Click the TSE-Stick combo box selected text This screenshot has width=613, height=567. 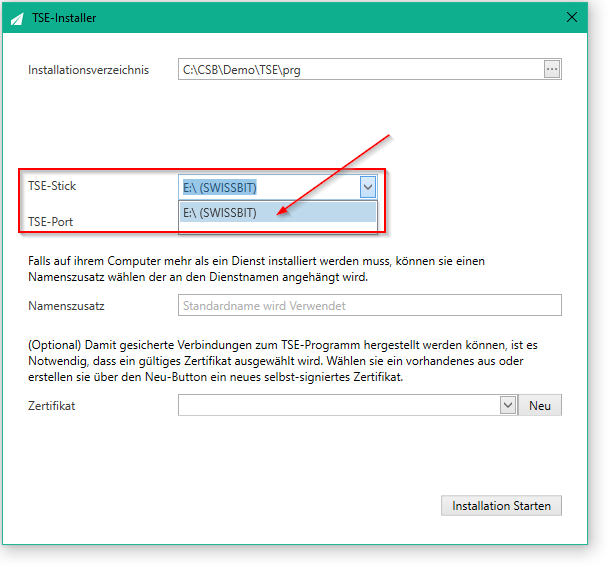220,188
